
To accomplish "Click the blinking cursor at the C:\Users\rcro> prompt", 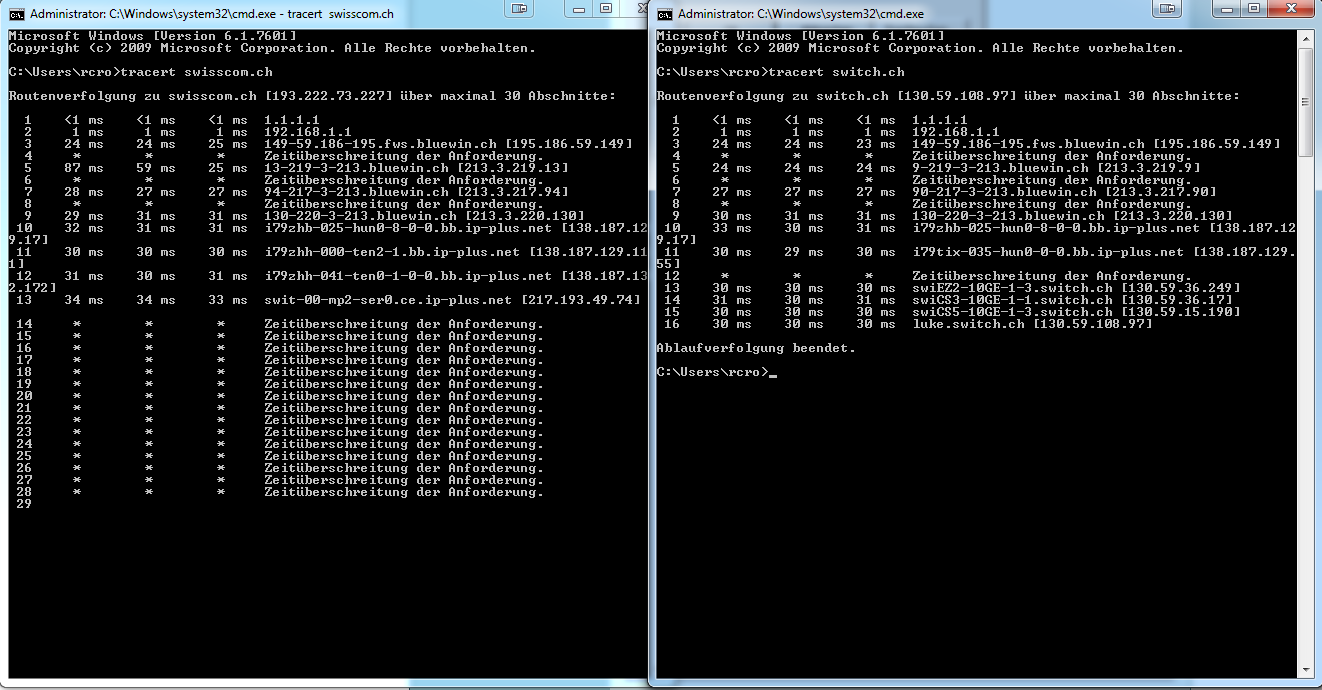I will 773,372.
